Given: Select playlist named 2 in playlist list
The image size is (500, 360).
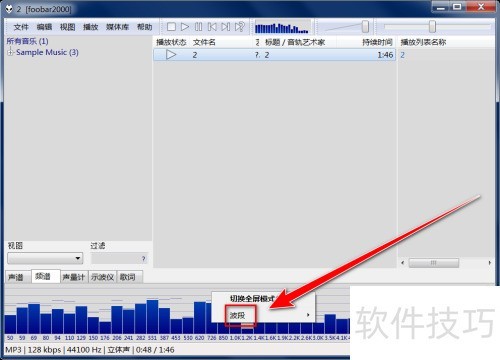Looking at the screenshot, I should tap(403, 55).
